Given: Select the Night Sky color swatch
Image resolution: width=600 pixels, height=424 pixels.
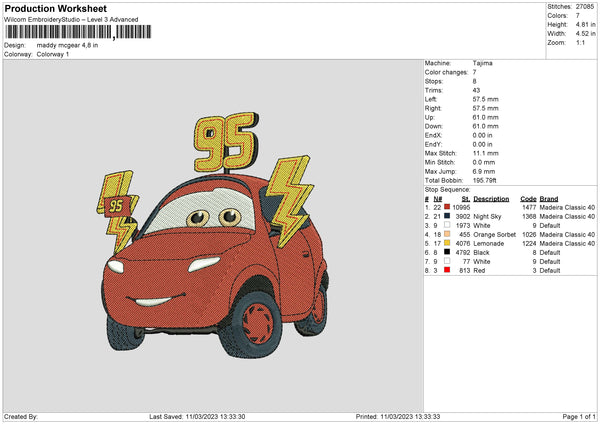Looking at the screenshot, I should (447, 216).
